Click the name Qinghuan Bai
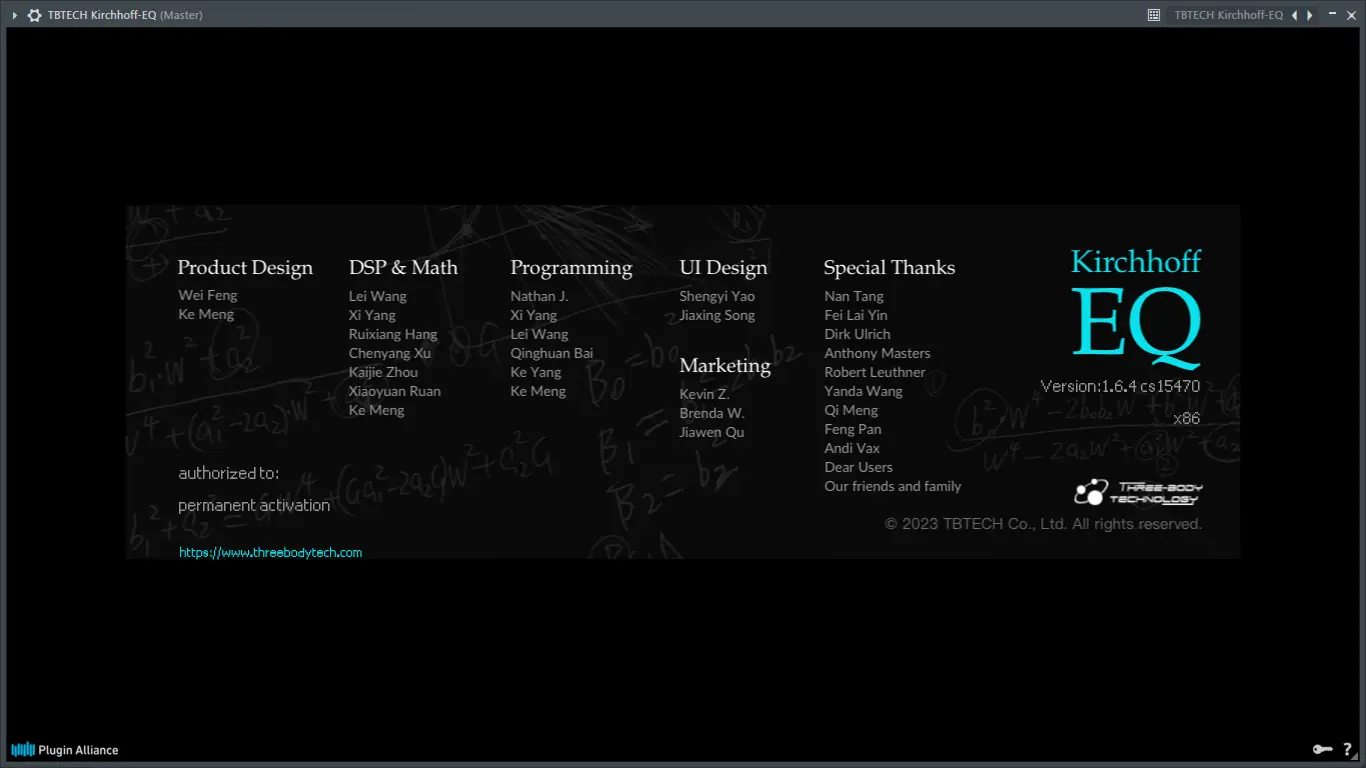Image resolution: width=1366 pixels, height=768 pixels. tap(552, 353)
